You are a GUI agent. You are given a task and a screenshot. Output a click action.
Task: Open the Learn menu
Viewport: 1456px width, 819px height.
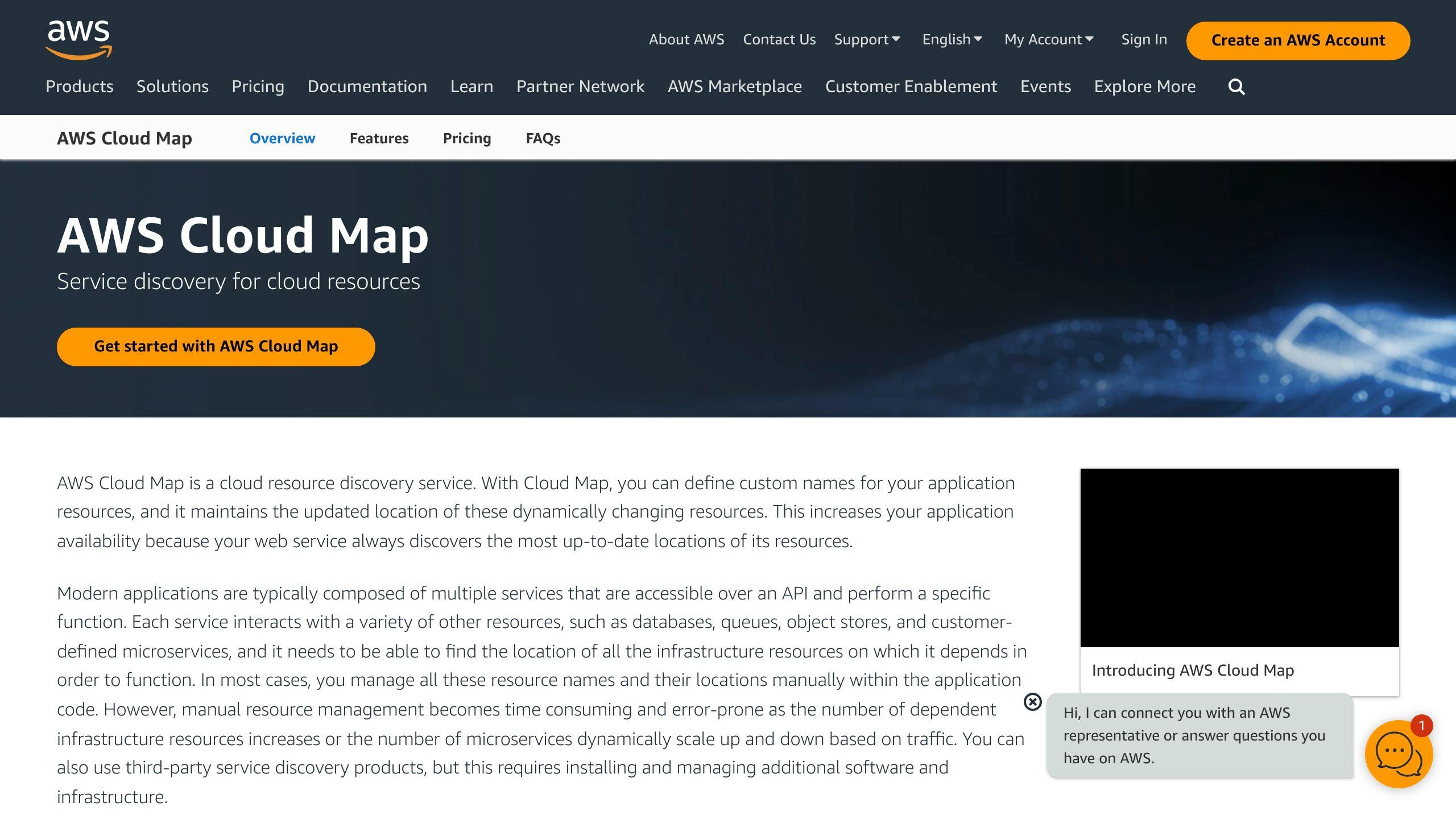pyautogui.click(x=471, y=86)
